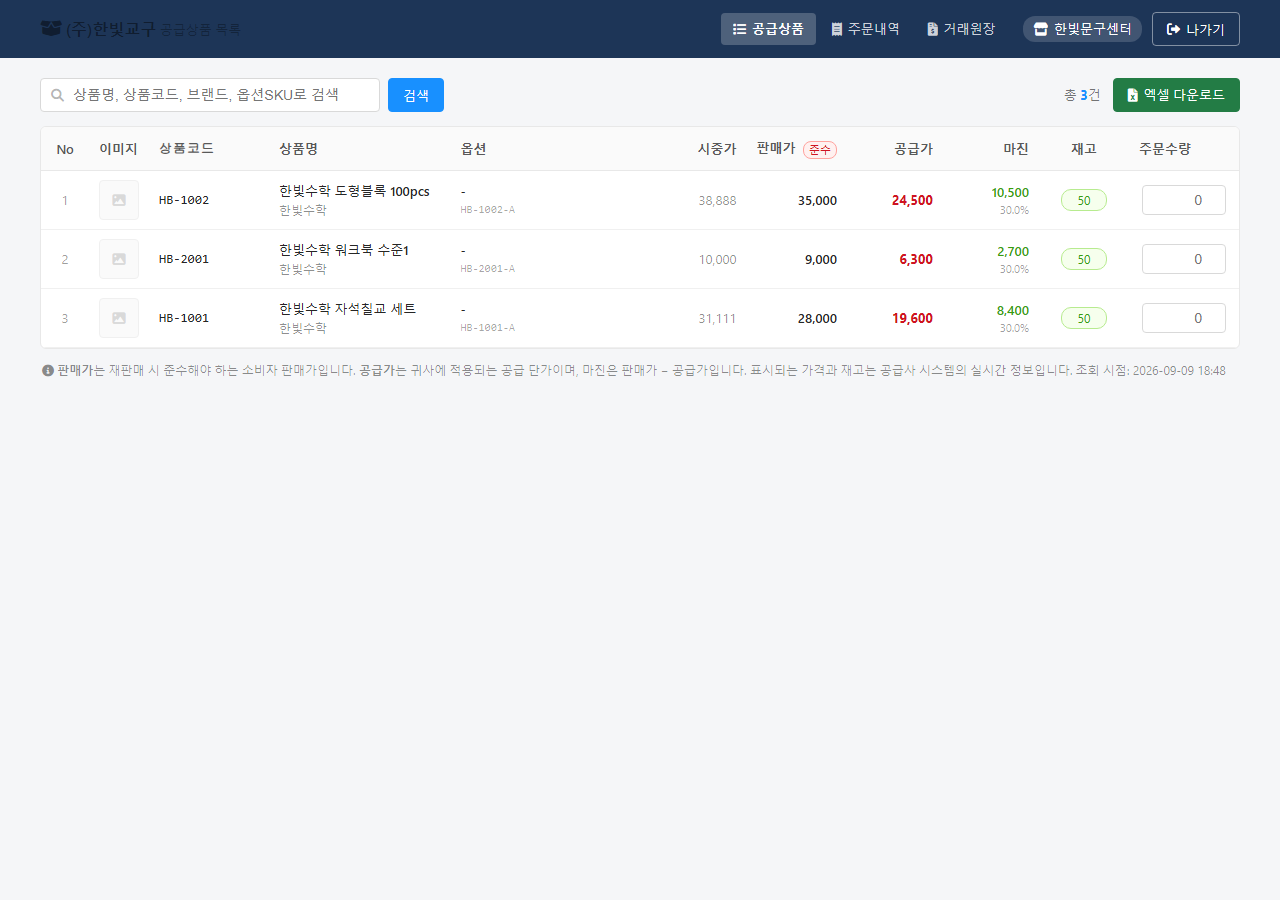Click margin value 10,500
This screenshot has height=900, width=1280.
(1010, 192)
